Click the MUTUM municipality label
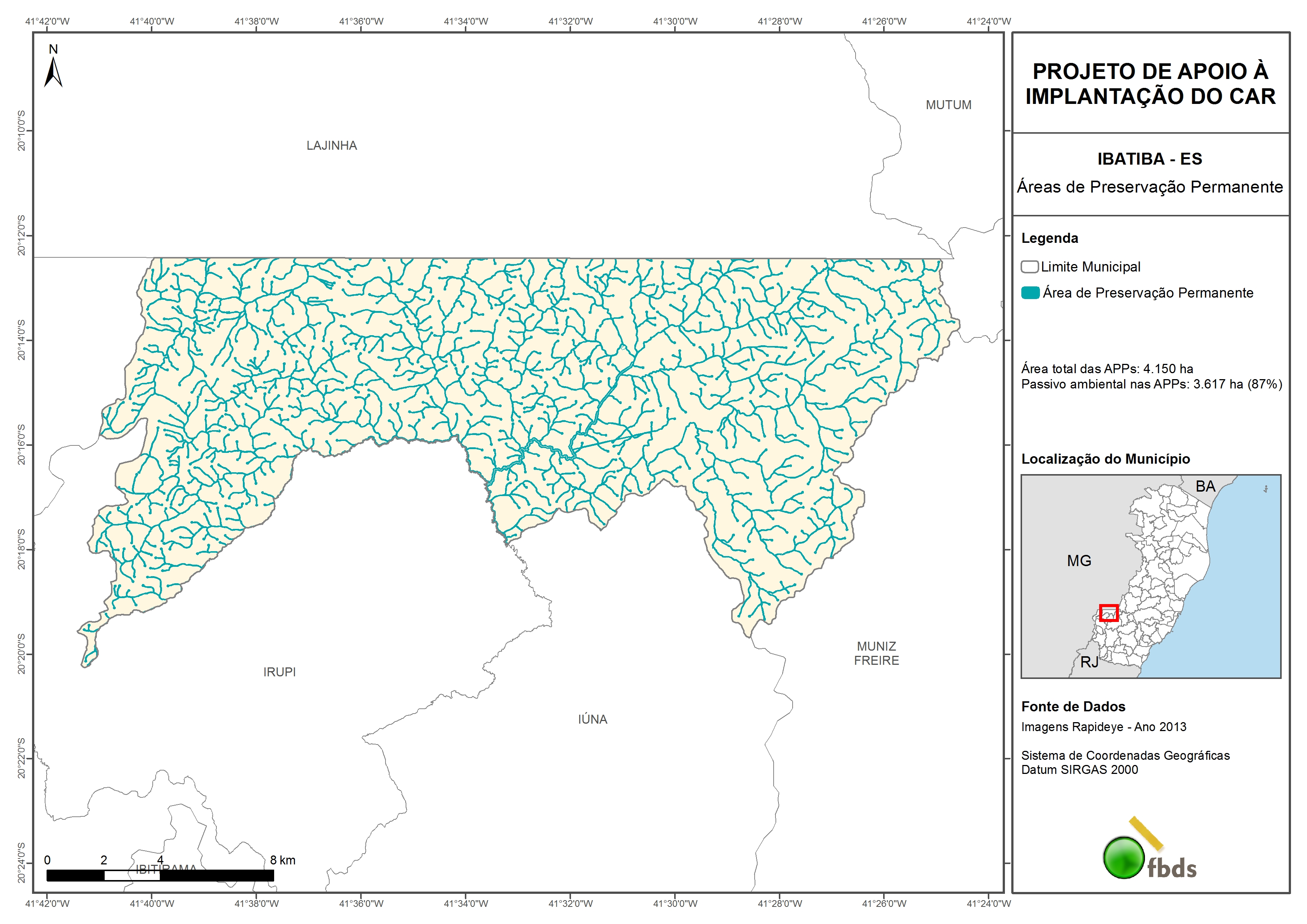 (x=948, y=105)
